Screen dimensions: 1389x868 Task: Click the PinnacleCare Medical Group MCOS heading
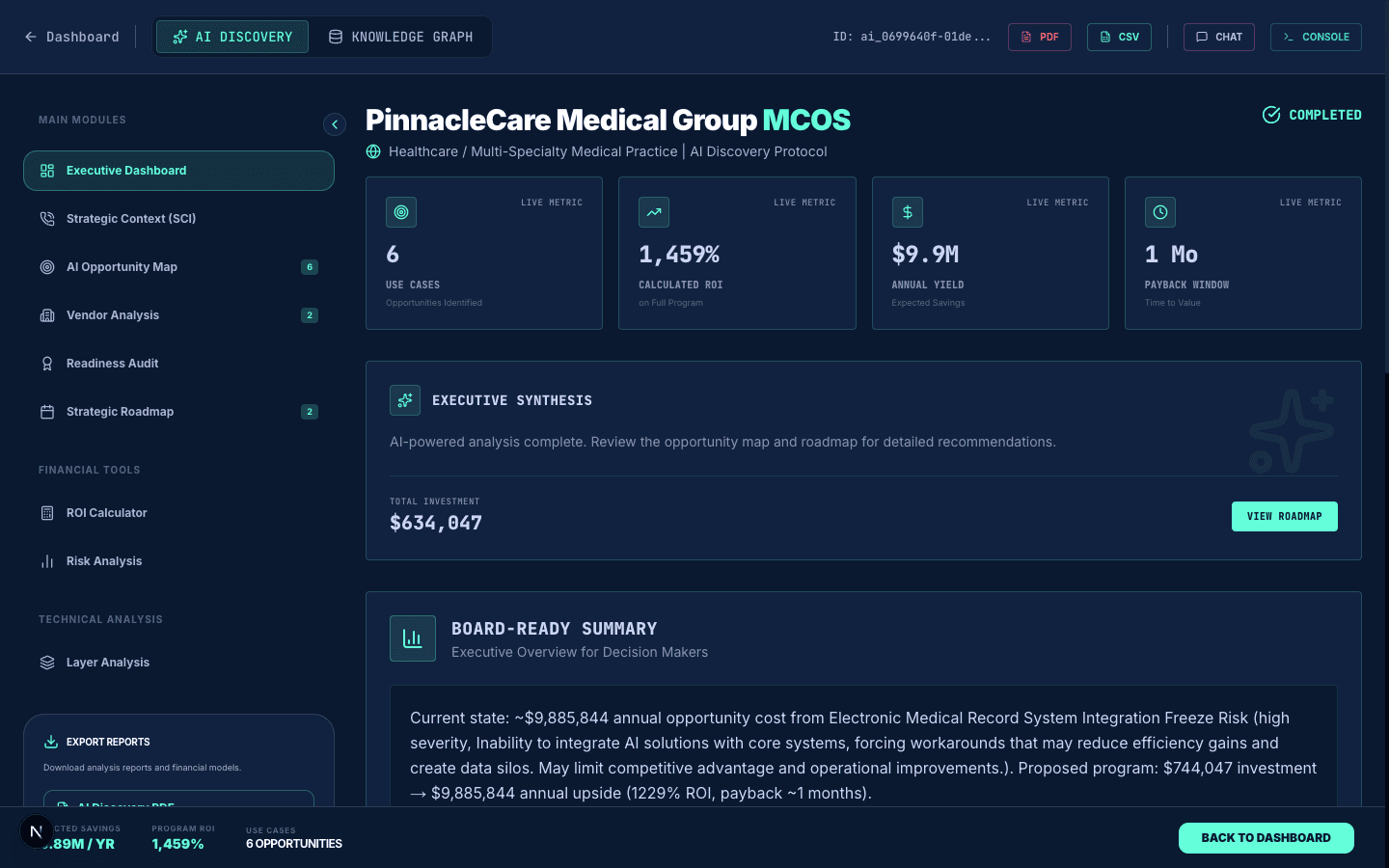(608, 120)
